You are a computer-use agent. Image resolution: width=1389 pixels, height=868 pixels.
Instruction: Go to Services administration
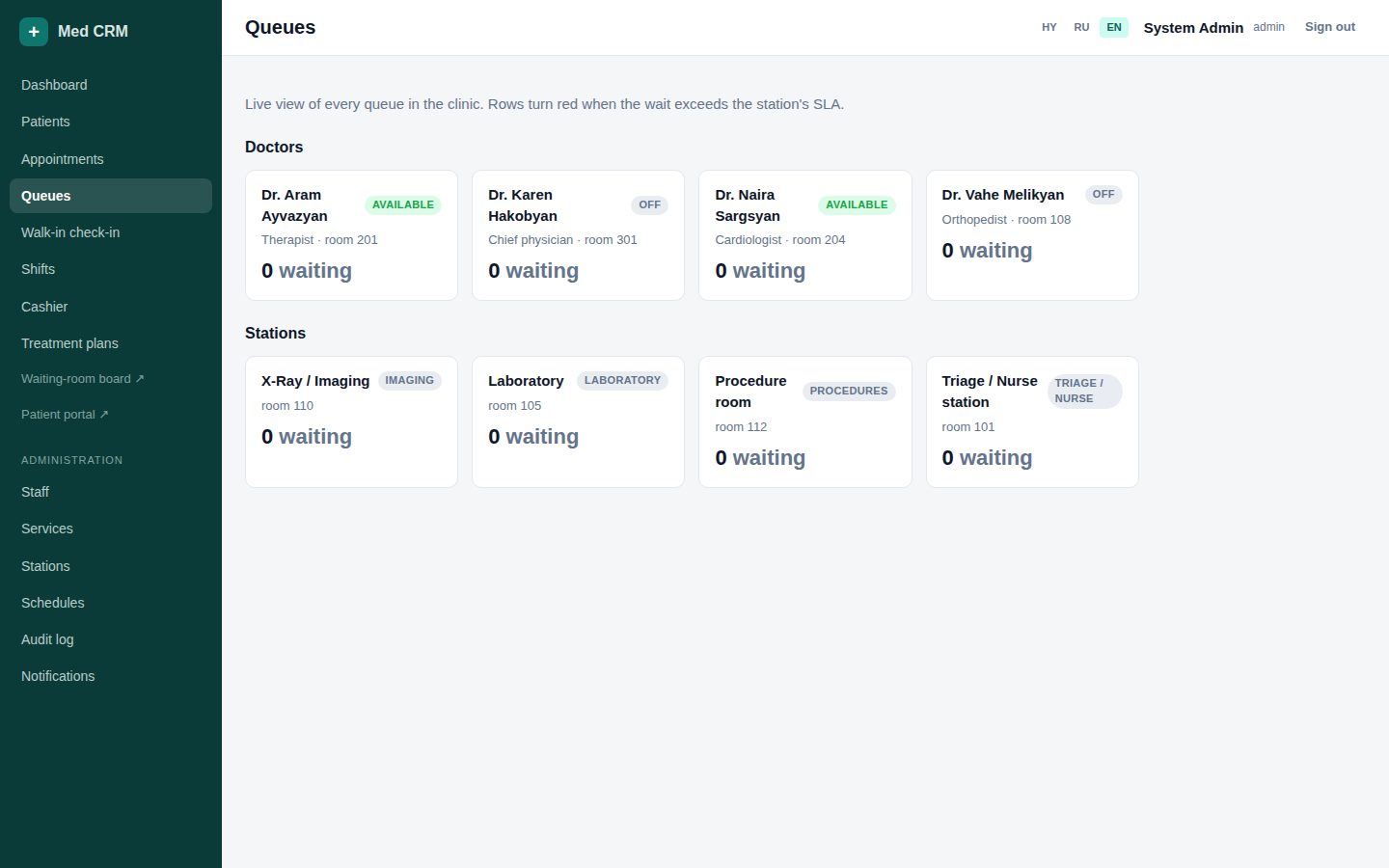click(x=111, y=529)
